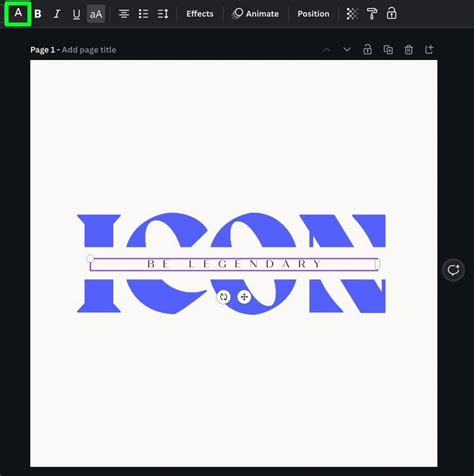This screenshot has height=476, width=474.
Task: Select the BE LEGENDARY text box
Action: tap(234, 264)
